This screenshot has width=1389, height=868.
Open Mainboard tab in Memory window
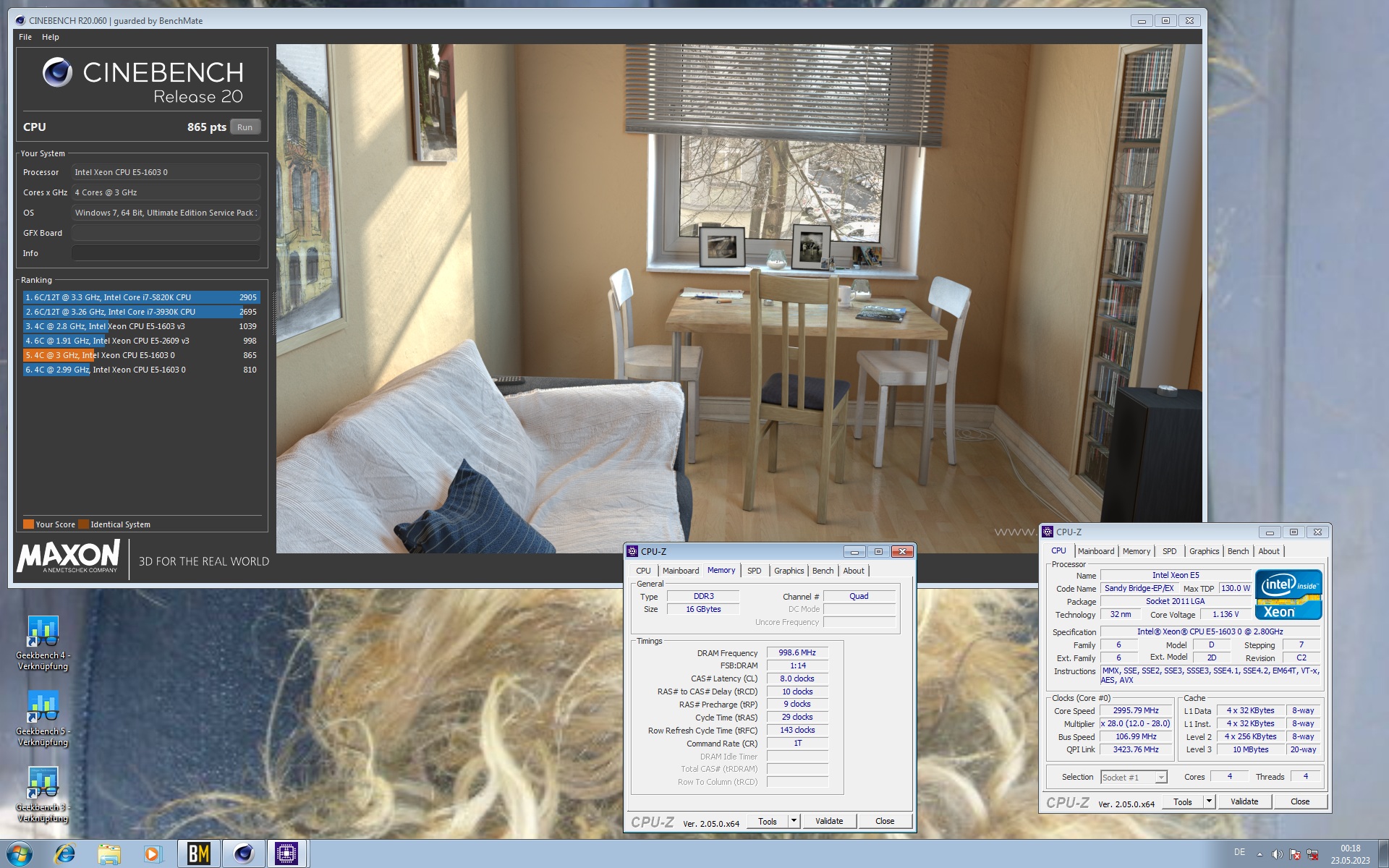(680, 571)
